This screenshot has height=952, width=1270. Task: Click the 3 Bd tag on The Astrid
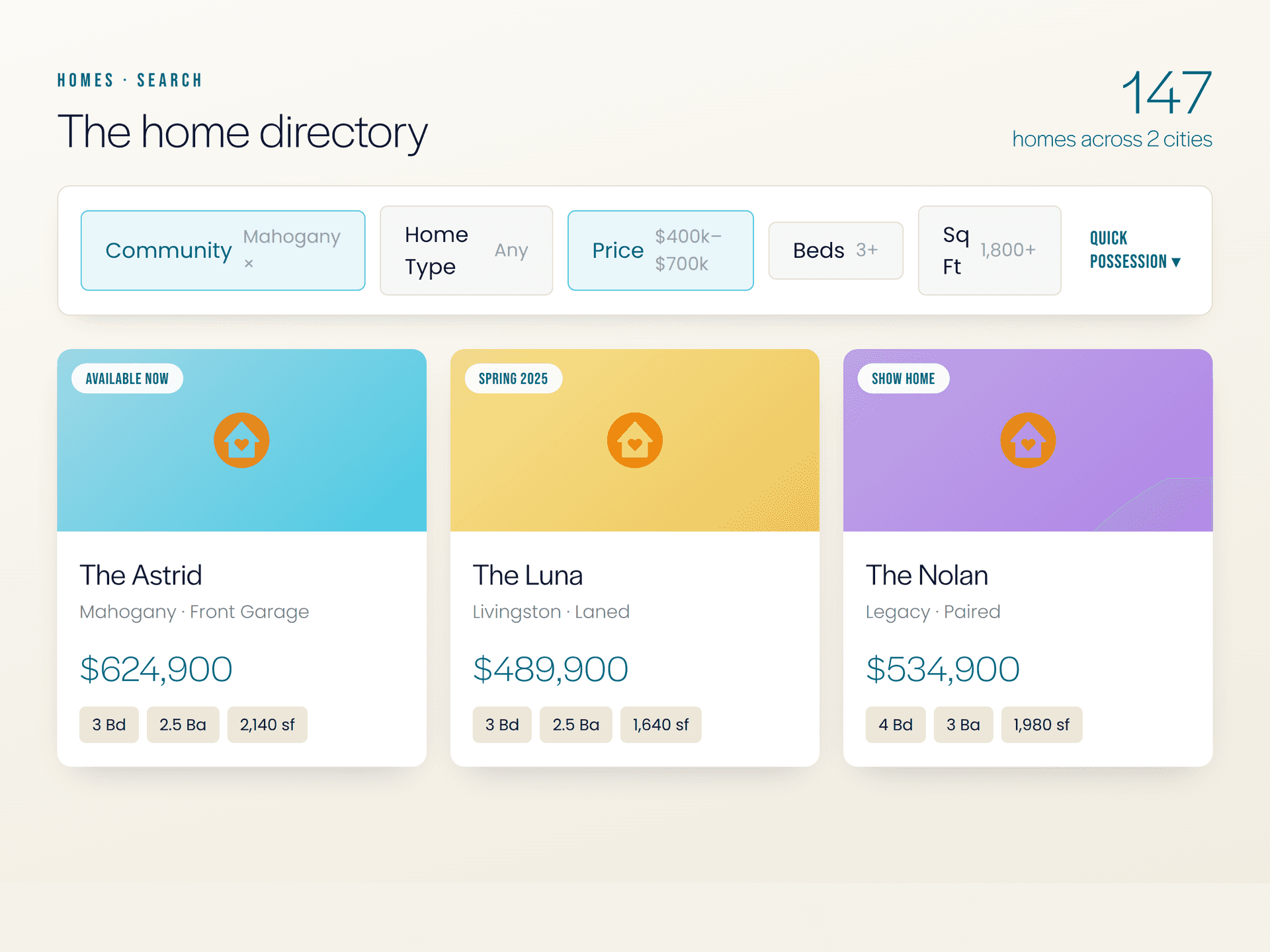[109, 725]
